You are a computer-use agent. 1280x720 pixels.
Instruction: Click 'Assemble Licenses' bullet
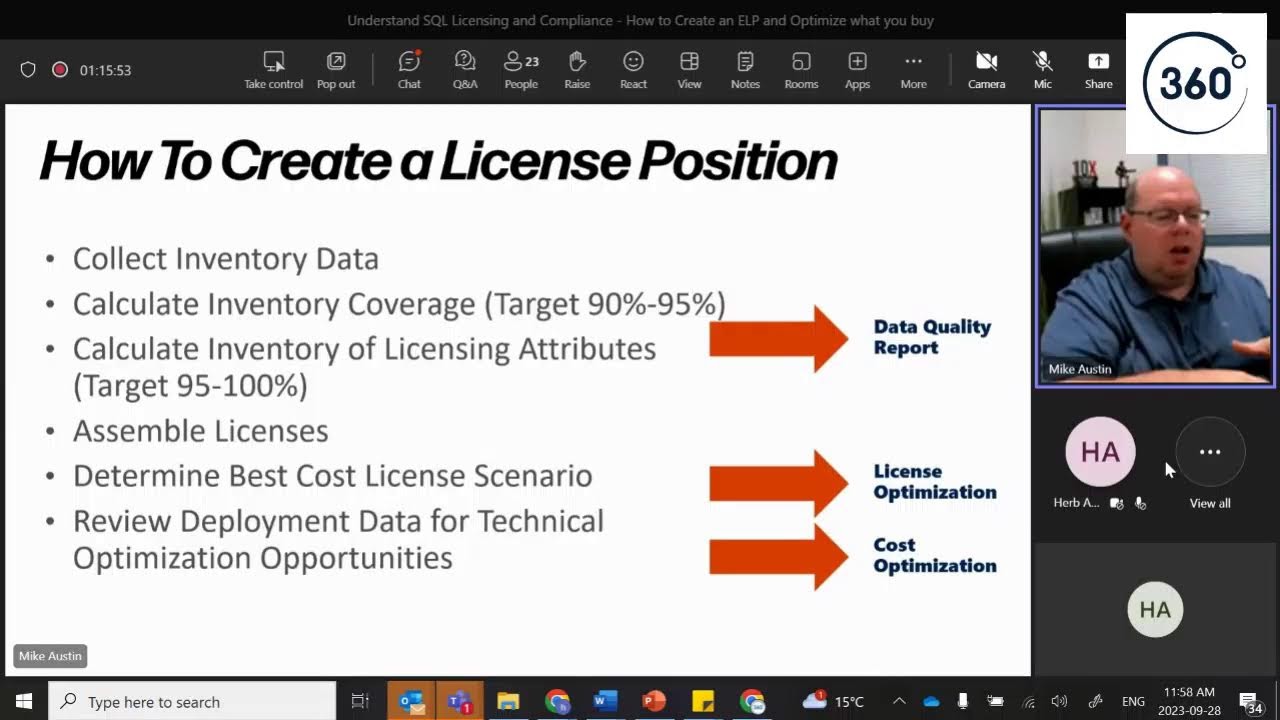(x=201, y=431)
